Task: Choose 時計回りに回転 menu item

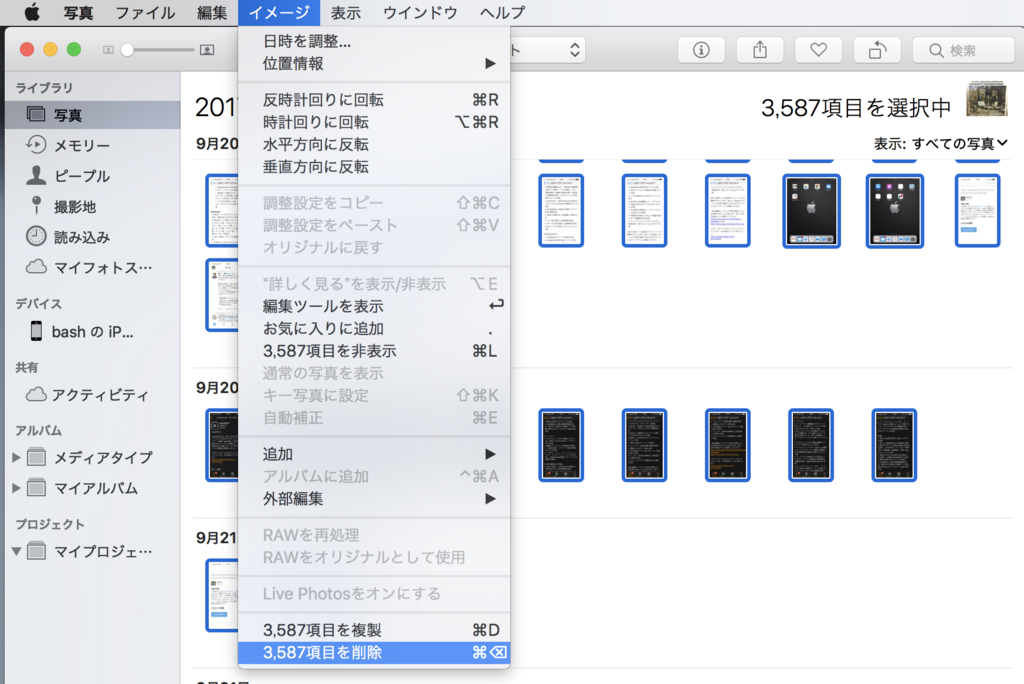Action: point(374,122)
